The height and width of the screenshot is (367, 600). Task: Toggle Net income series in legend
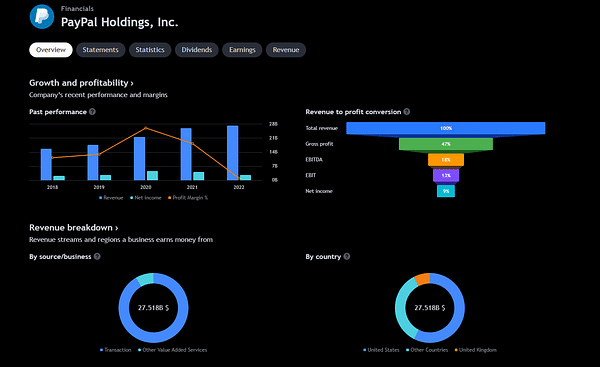coord(145,198)
